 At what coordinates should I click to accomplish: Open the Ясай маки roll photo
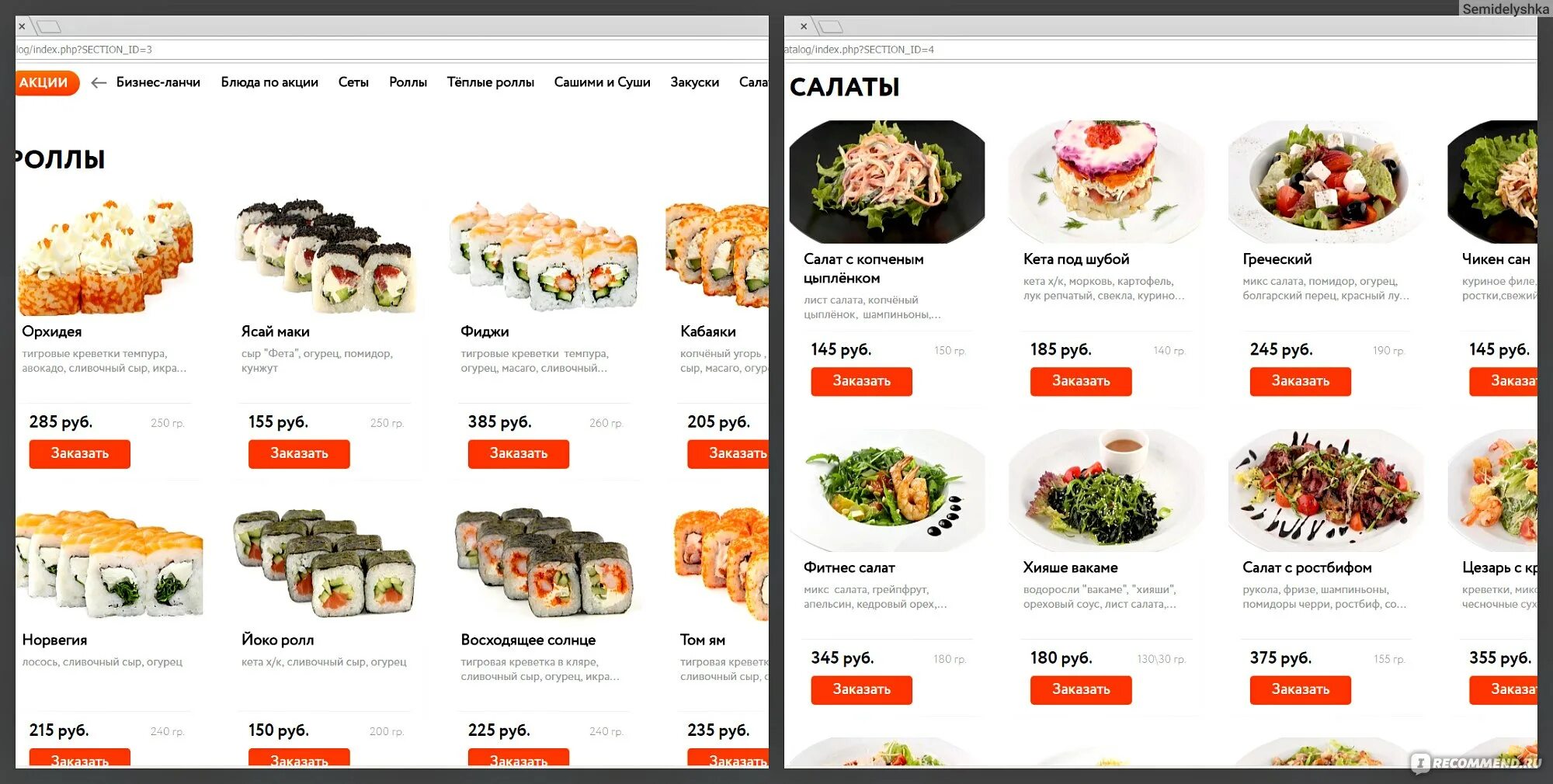pyautogui.click(x=326, y=256)
